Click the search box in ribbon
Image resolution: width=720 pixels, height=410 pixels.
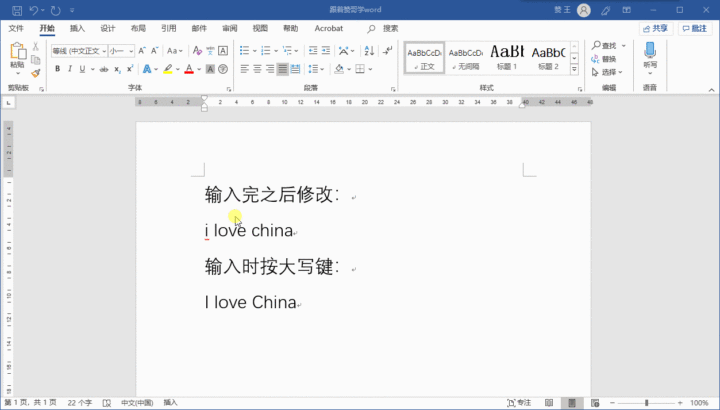point(383,28)
